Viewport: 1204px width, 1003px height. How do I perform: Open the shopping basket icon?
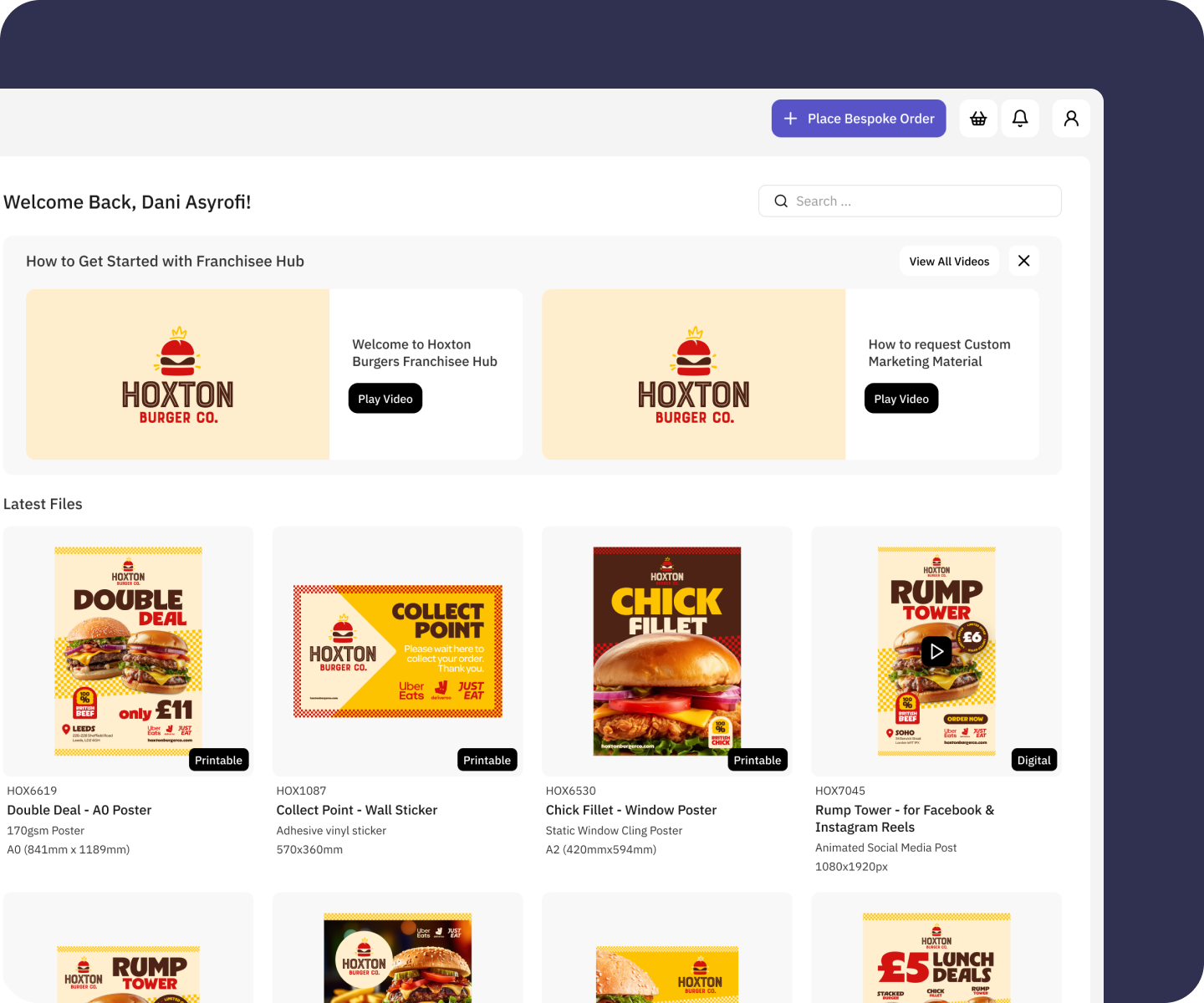[x=978, y=119]
